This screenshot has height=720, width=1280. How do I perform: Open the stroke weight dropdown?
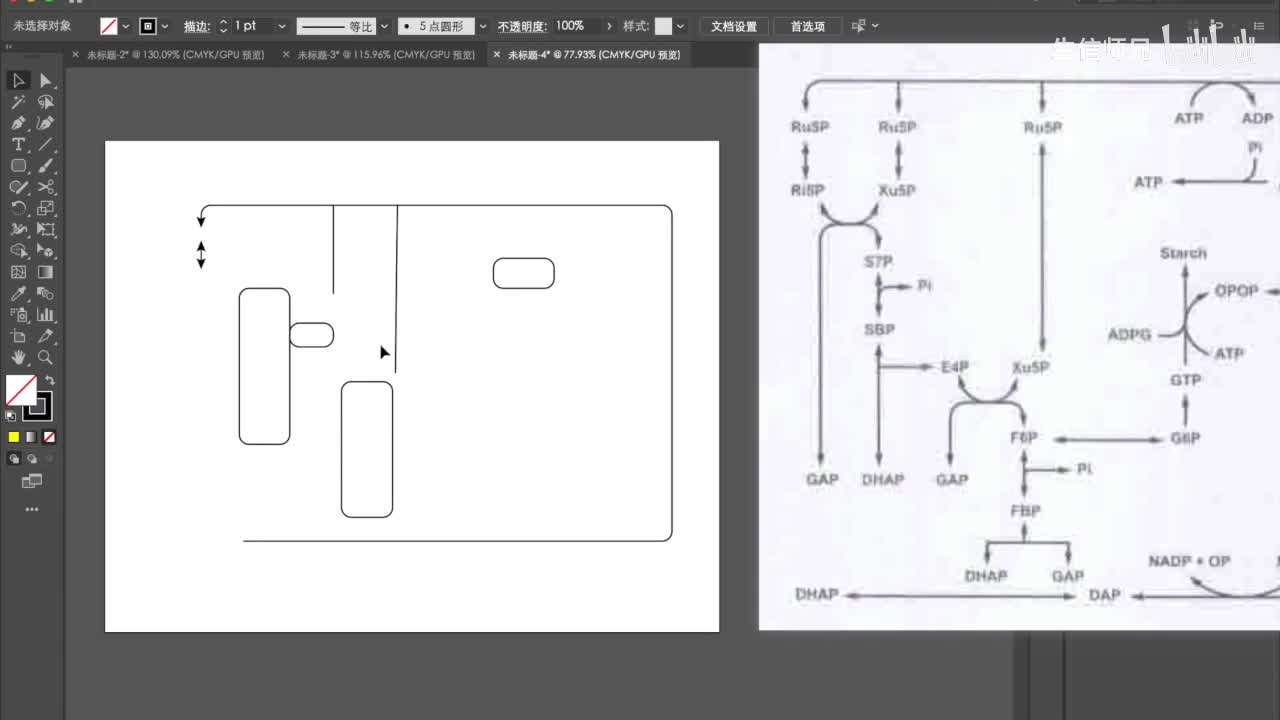click(x=282, y=26)
